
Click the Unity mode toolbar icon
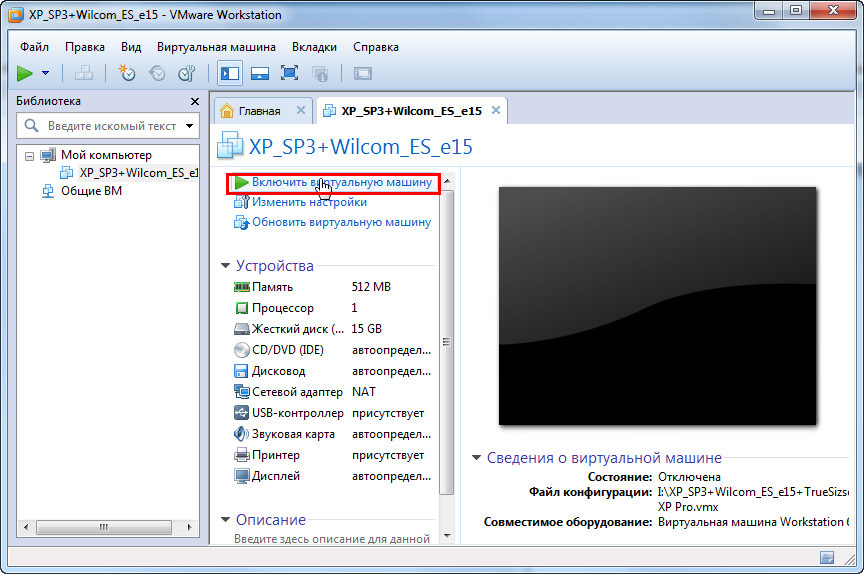tap(320, 73)
